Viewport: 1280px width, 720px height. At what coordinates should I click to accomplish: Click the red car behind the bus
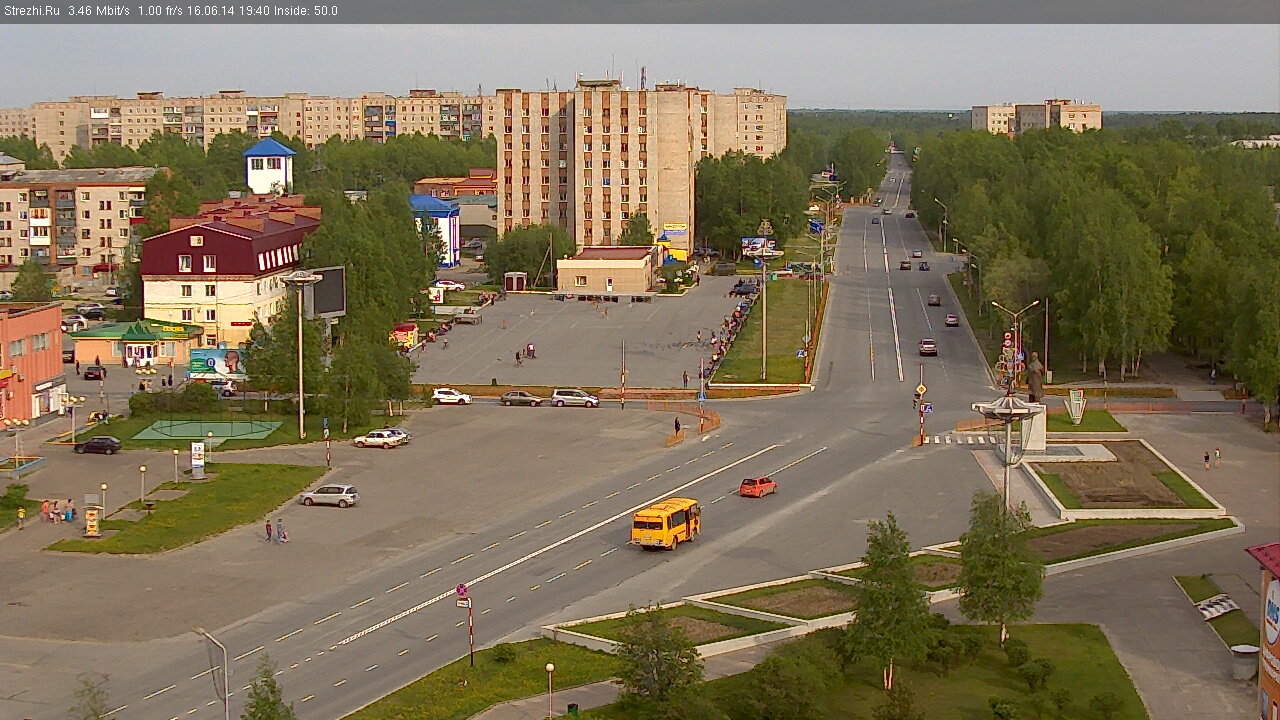click(758, 486)
